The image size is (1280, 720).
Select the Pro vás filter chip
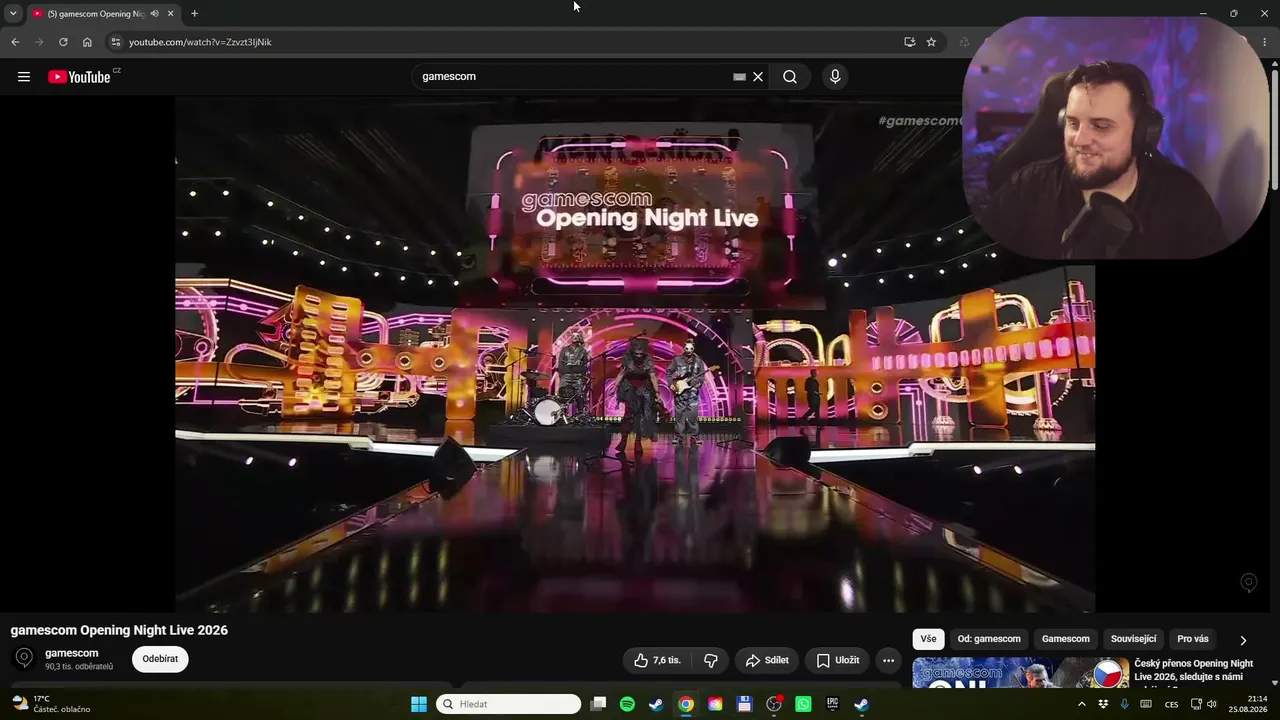(1193, 639)
